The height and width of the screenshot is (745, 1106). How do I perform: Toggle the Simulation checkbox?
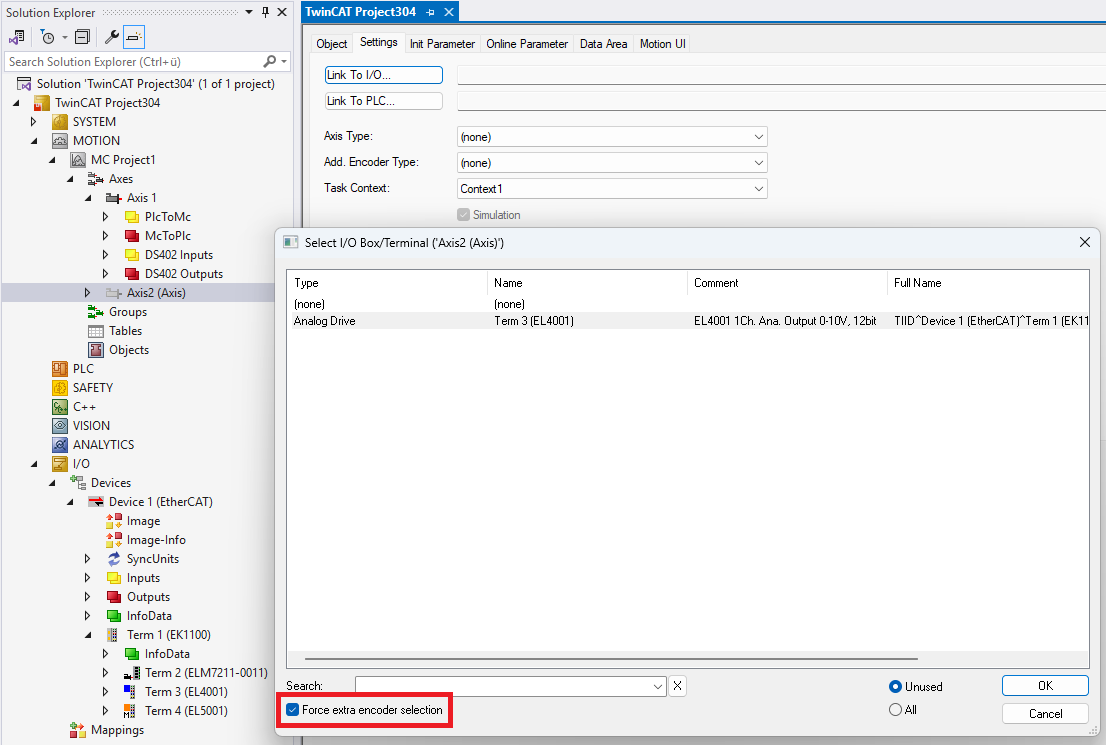pos(463,214)
